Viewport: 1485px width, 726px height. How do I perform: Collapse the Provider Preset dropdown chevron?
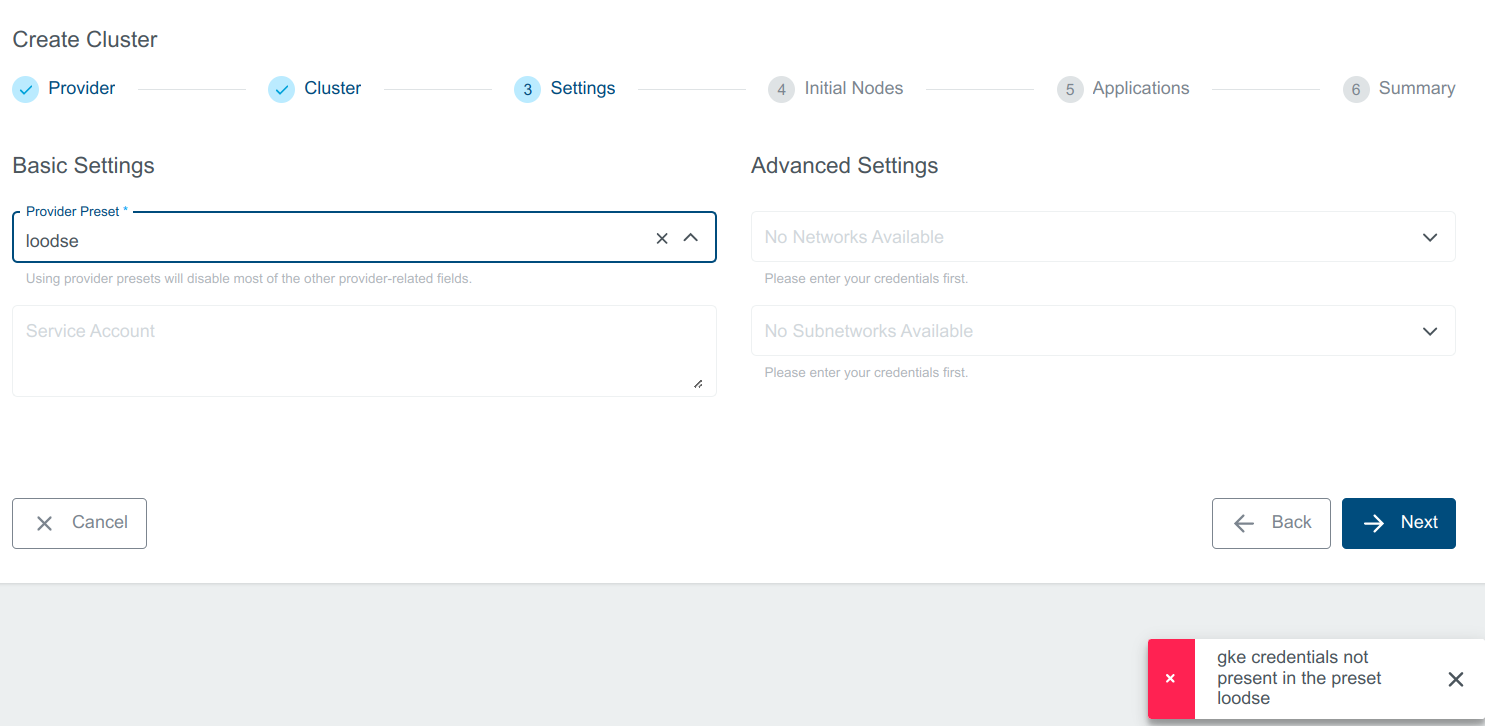(x=691, y=238)
